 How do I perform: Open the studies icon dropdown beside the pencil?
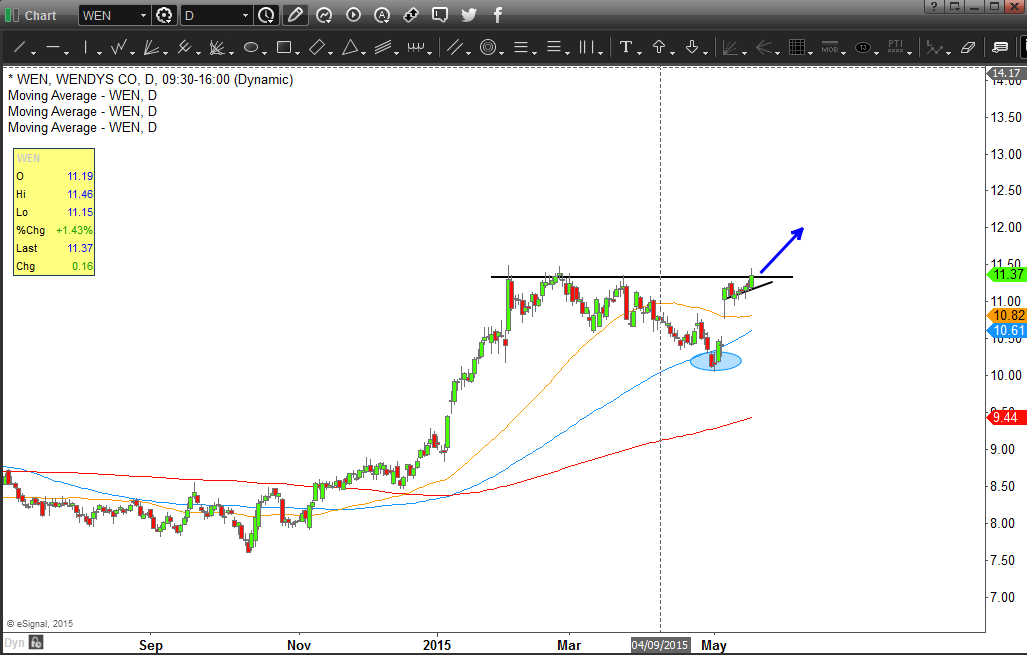pos(324,14)
